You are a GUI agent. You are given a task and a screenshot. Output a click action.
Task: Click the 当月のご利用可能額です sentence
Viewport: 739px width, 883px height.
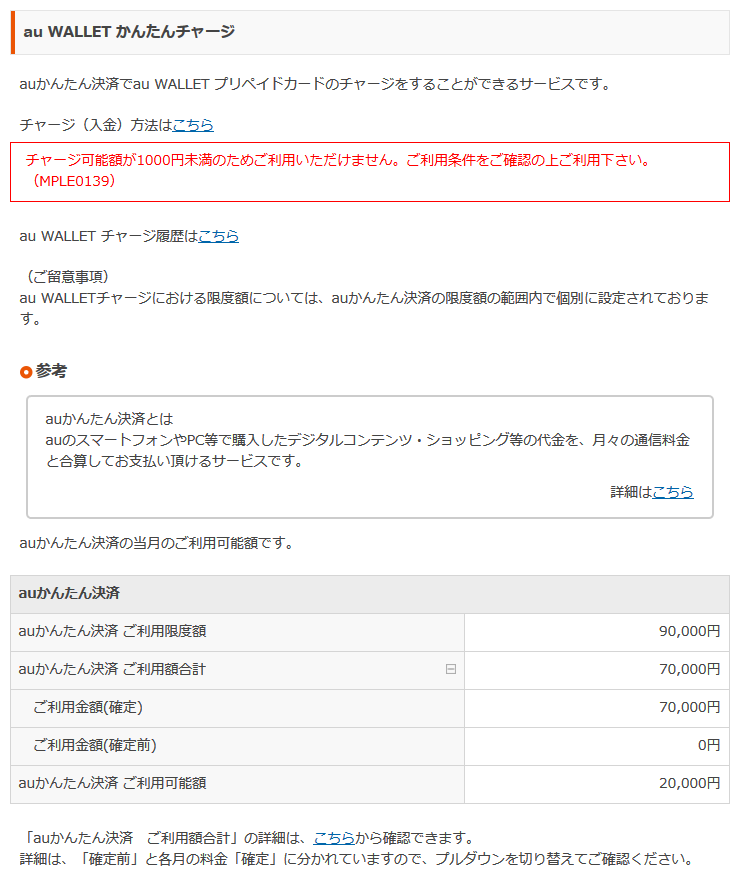[x=156, y=543]
